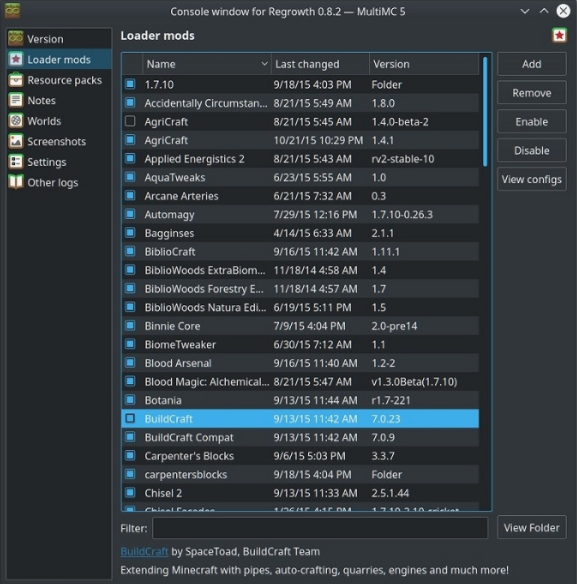Image resolution: width=577 pixels, height=584 pixels.
Task: Click the window up-arrow title button
Action: (544, 11)
